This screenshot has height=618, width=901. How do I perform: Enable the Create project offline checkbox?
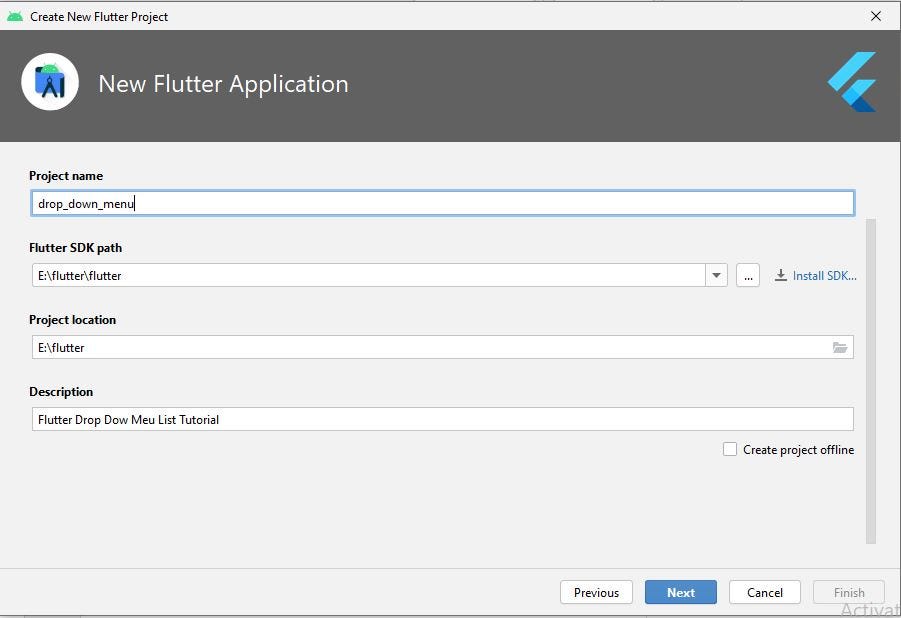click(730, 449)
